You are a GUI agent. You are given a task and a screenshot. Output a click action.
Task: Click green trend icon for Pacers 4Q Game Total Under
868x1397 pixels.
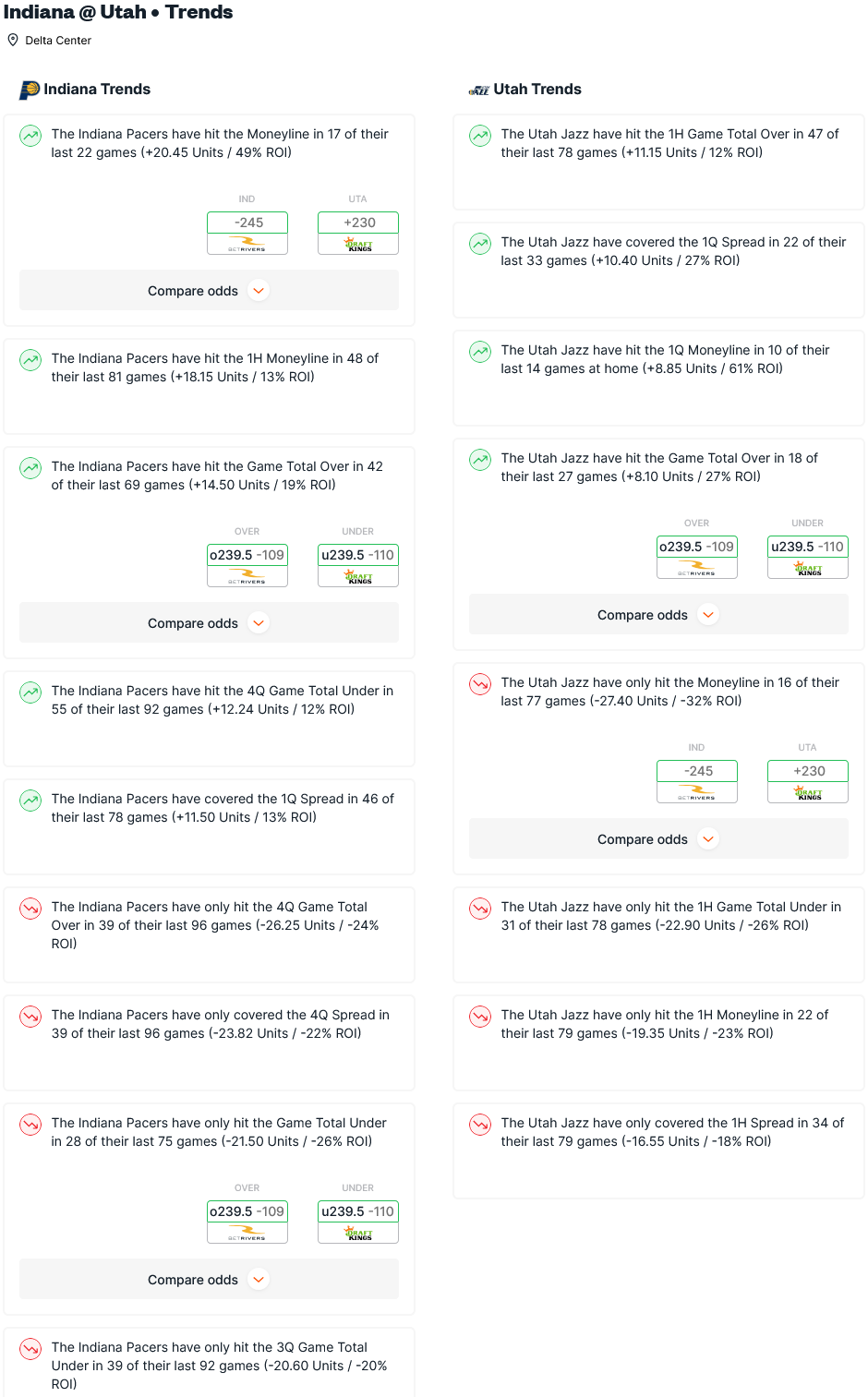[x=30, y=692]
